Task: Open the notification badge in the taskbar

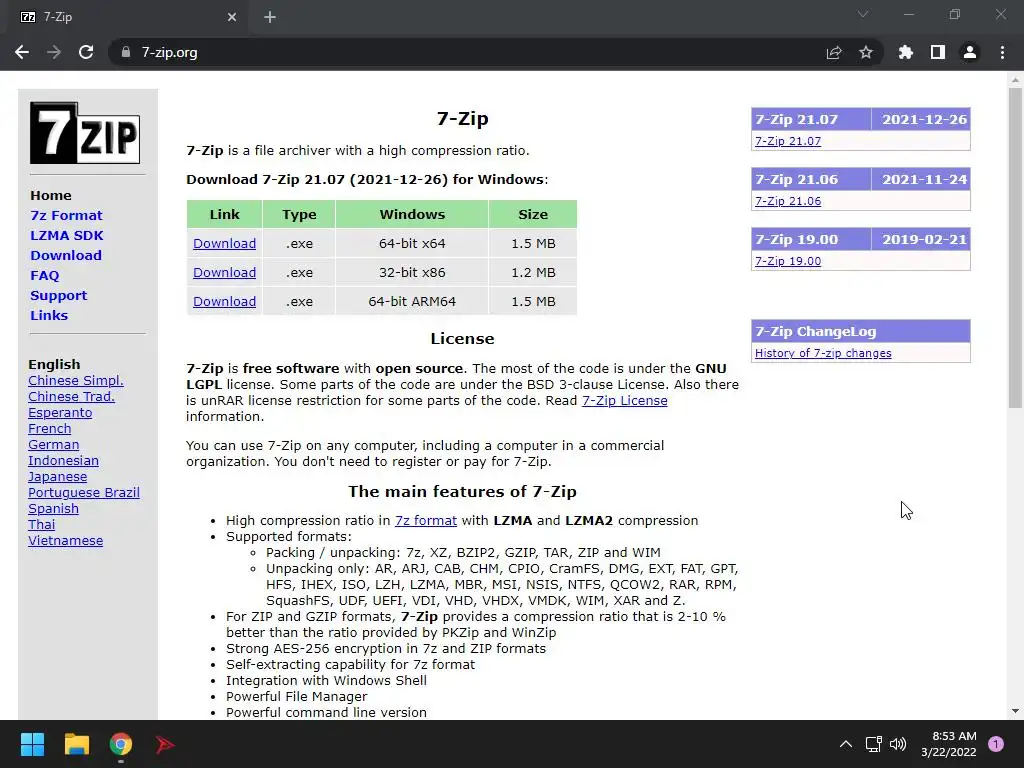Action: point(996,744)
